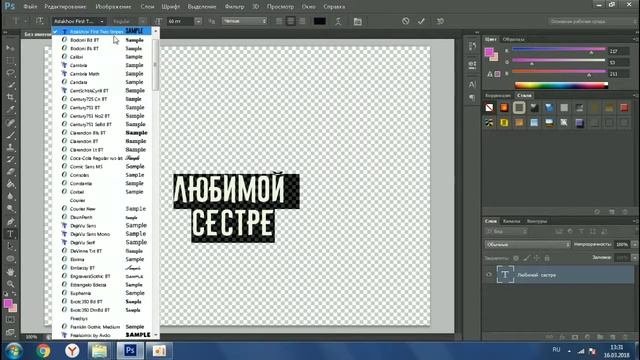Select the Brush tool in toolbox
The width and height of the screenshot is (640, 360).
11,134
